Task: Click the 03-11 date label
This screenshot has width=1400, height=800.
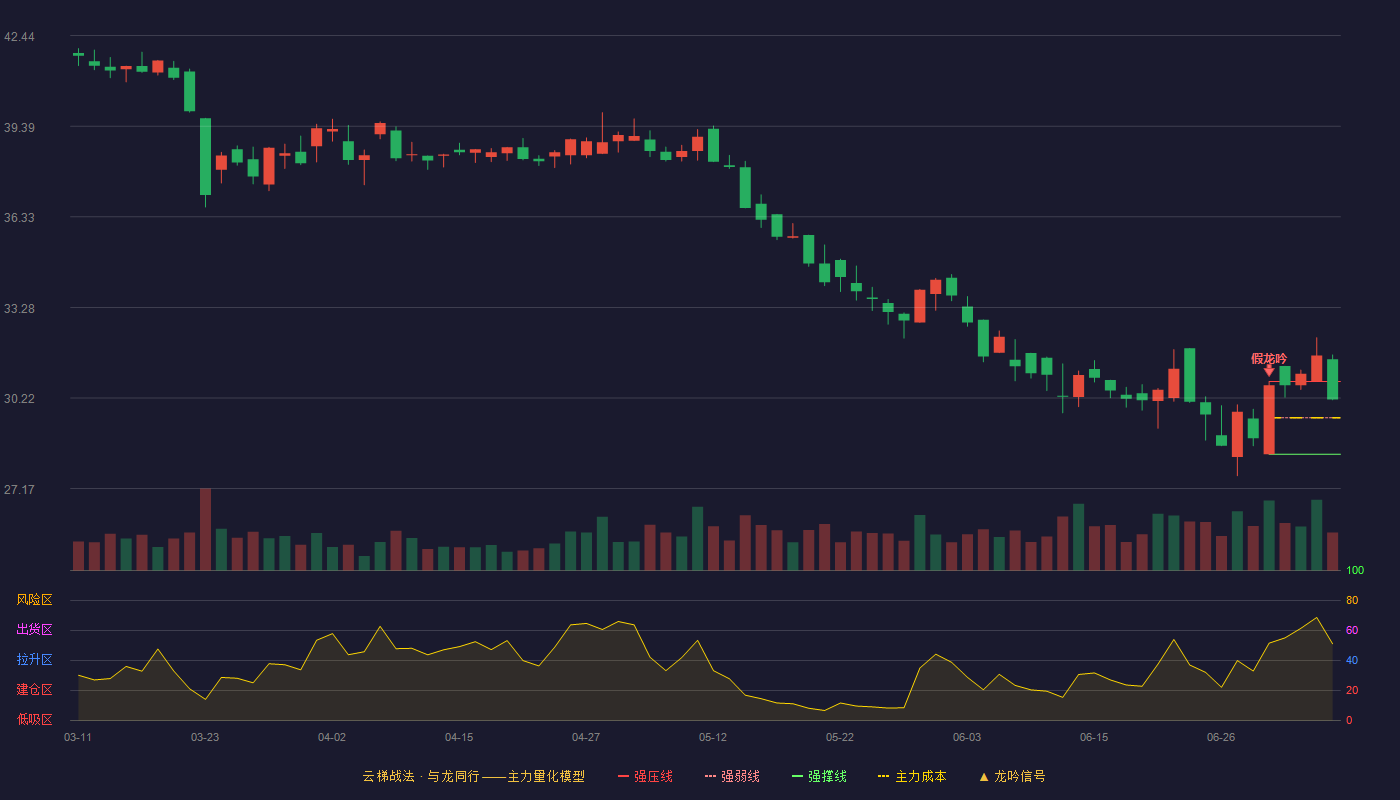Action: tap(78, 737)
